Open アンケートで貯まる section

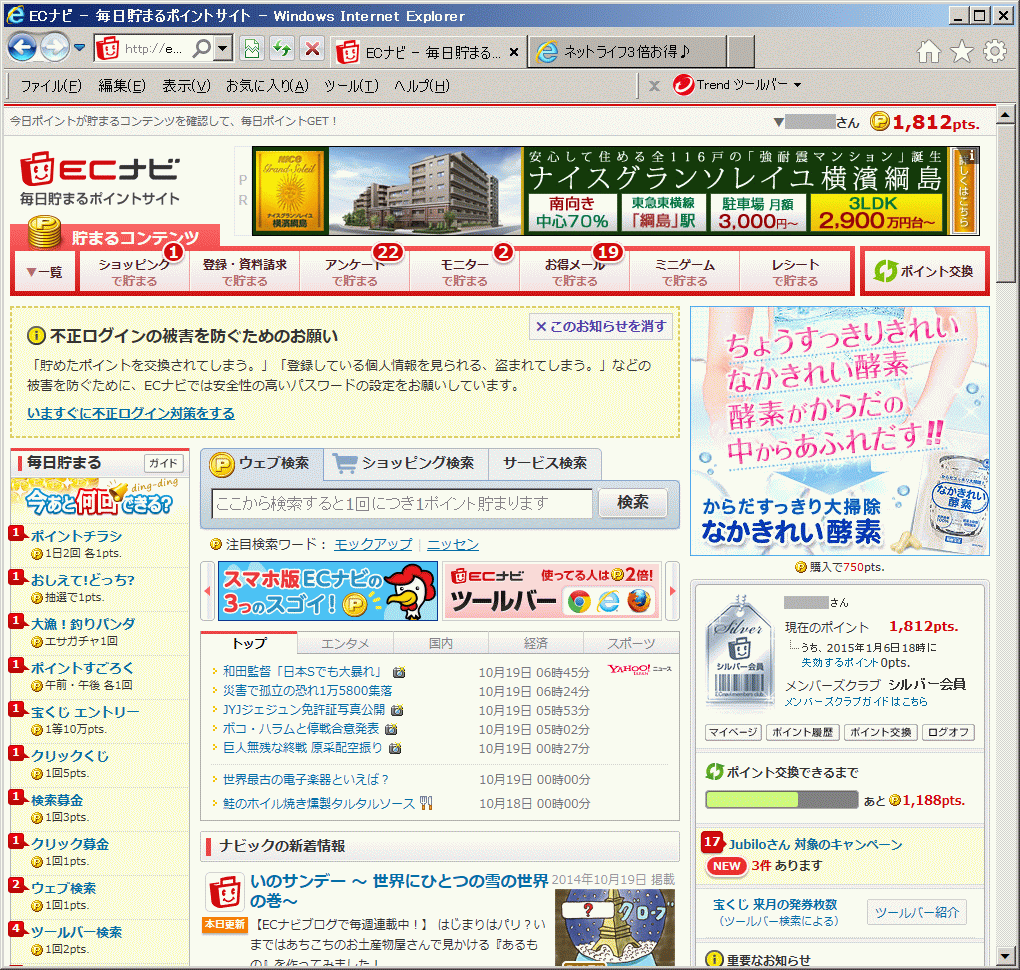(x=355, y=272)
